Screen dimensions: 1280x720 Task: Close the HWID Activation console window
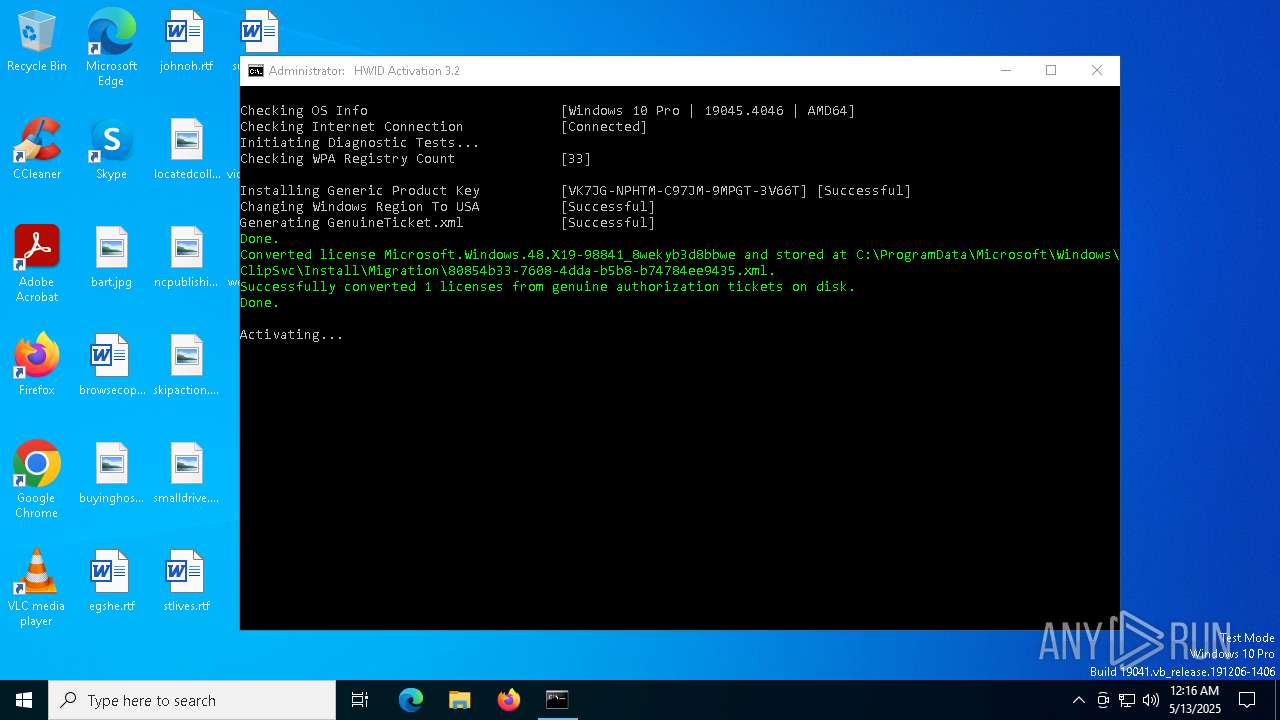tap(1097, 71)
